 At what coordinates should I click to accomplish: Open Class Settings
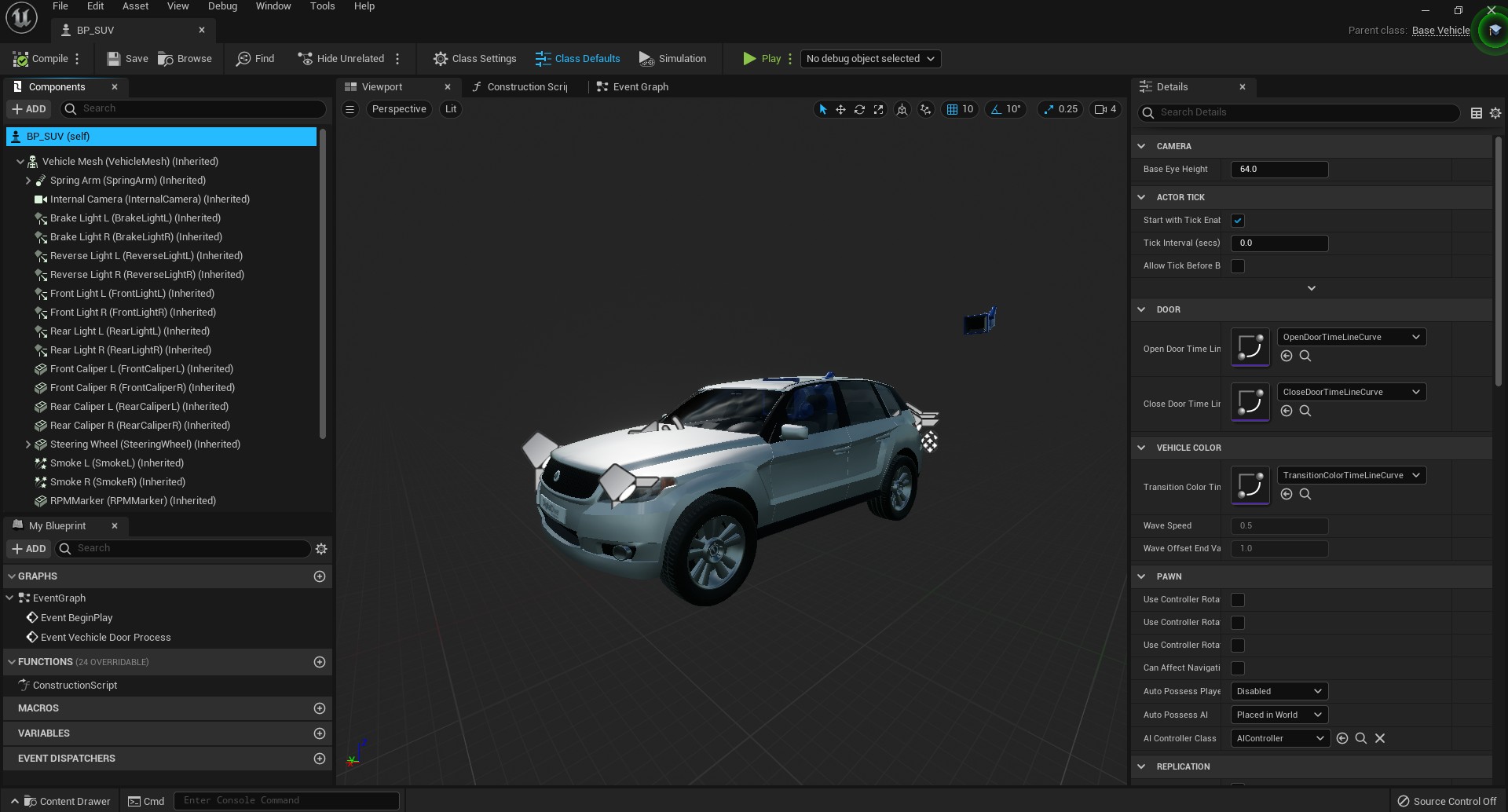pyautogui.click(x=474, y=58)
